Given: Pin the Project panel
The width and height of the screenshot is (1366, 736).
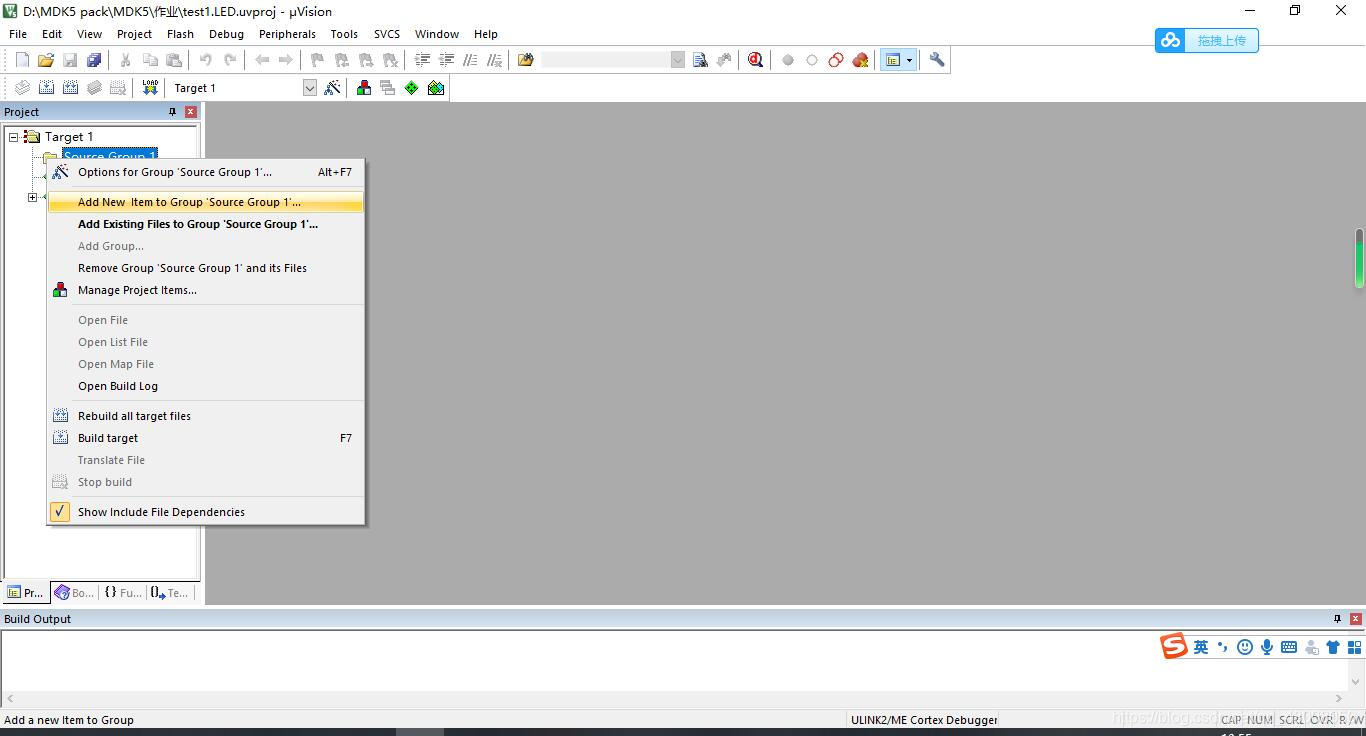Looking at the screenshot, I should click(x=172, y=112).
